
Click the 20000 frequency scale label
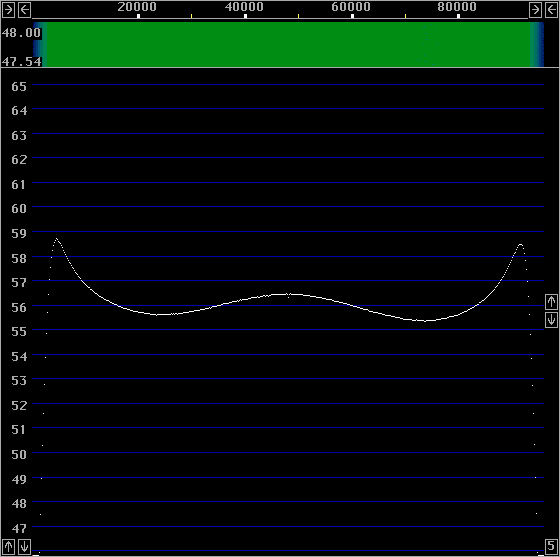137,7
